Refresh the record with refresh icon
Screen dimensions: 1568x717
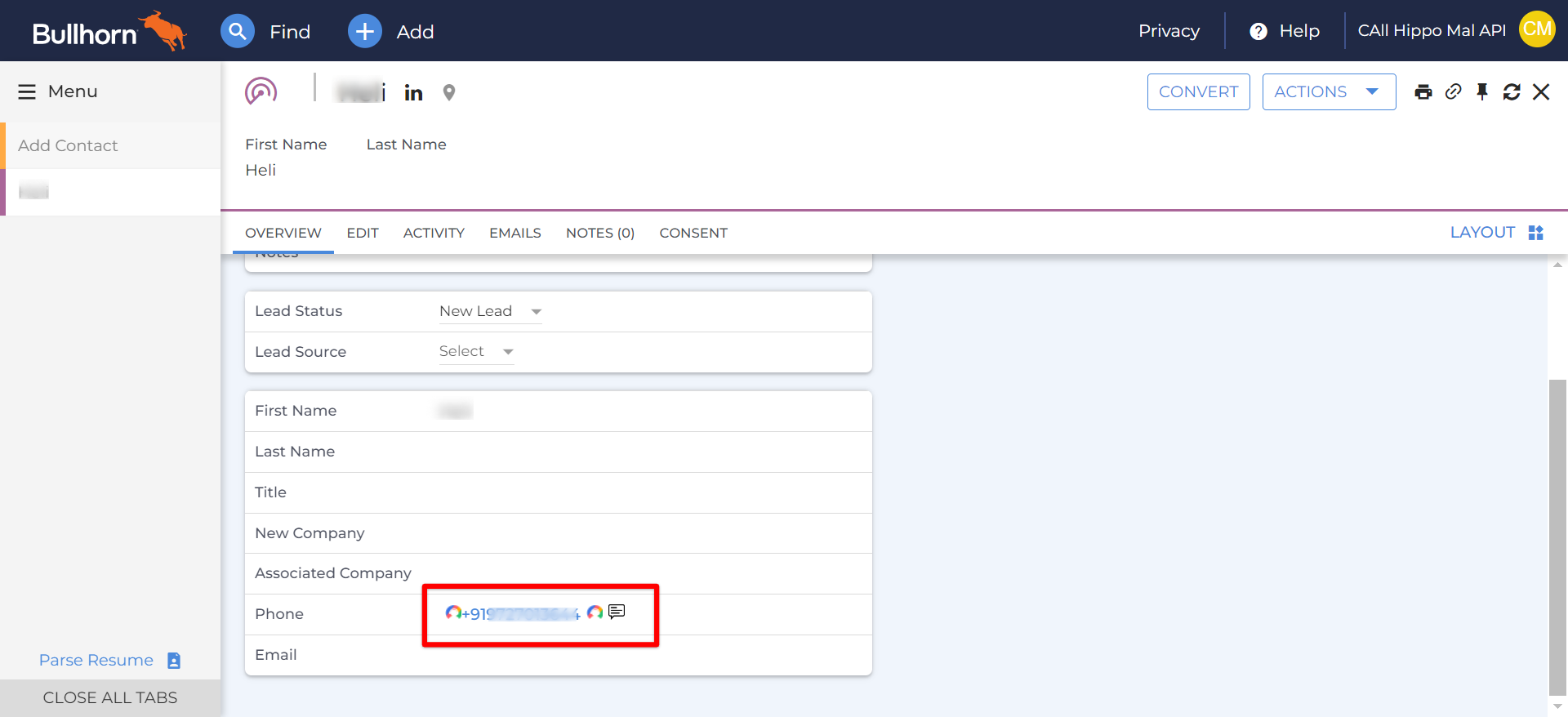pos(1512,91)
